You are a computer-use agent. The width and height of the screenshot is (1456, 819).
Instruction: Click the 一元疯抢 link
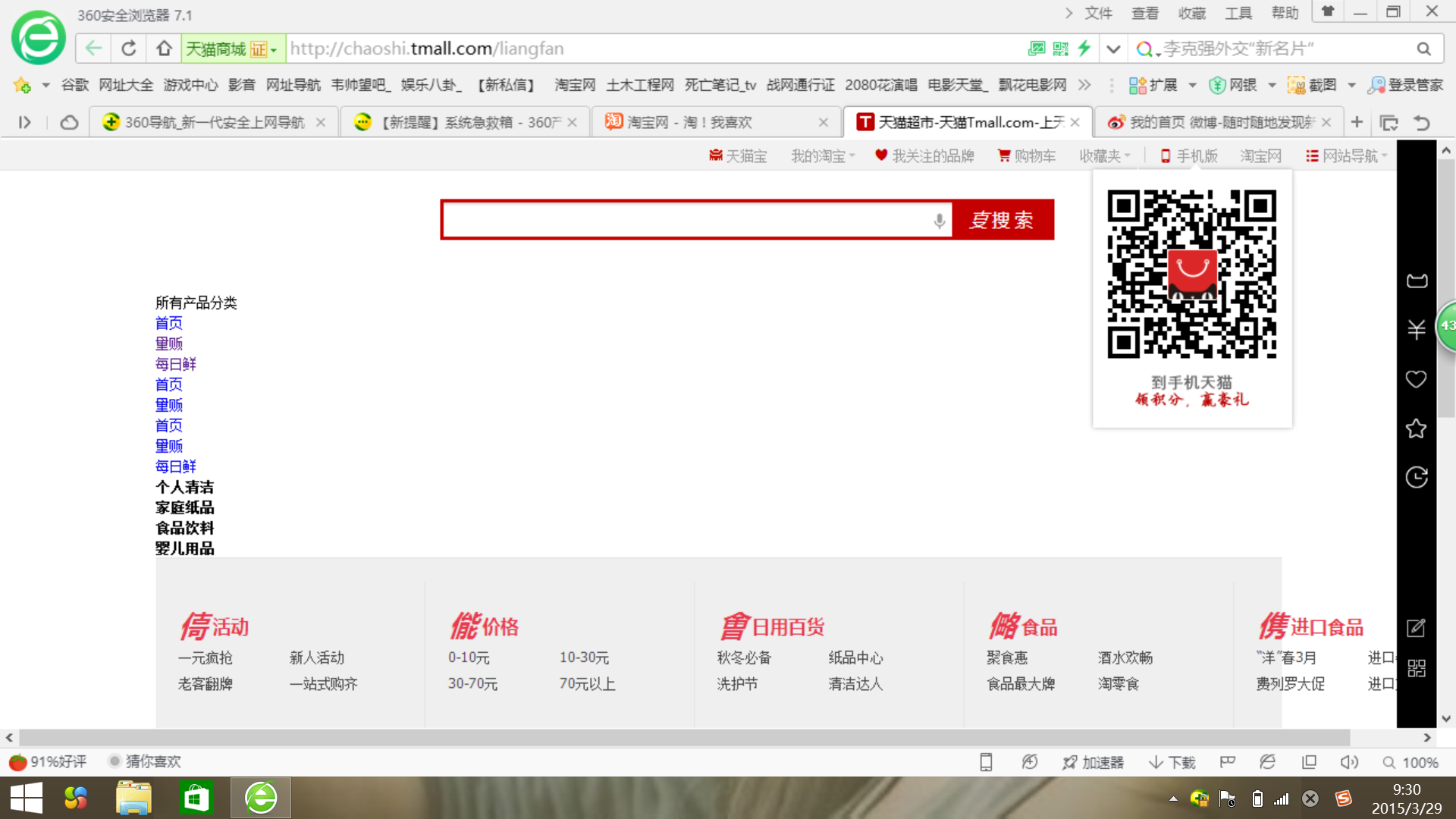pos(206,657)
